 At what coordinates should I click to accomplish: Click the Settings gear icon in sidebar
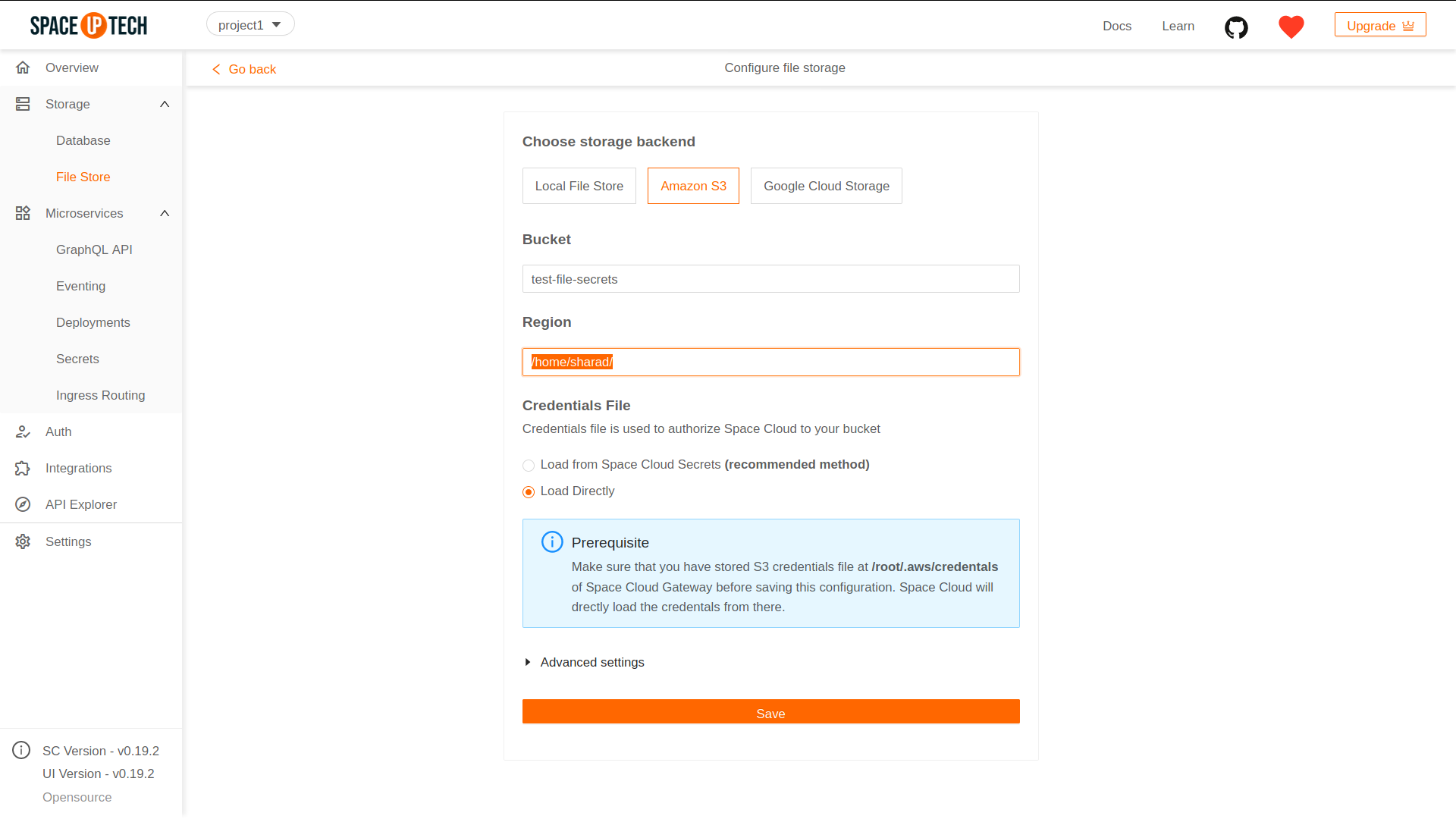click(22, 541)
